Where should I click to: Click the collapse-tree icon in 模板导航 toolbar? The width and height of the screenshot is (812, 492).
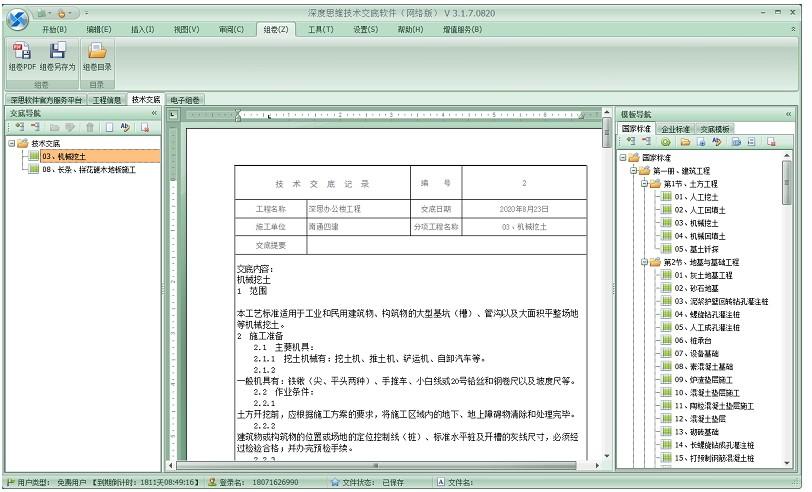pyautogui.click(x=646, y=142)
